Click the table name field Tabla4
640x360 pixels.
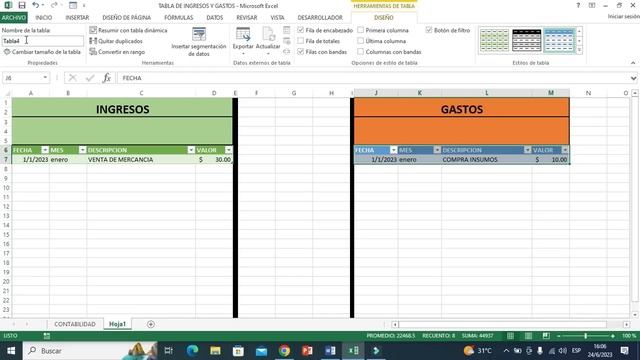[42, 41]
